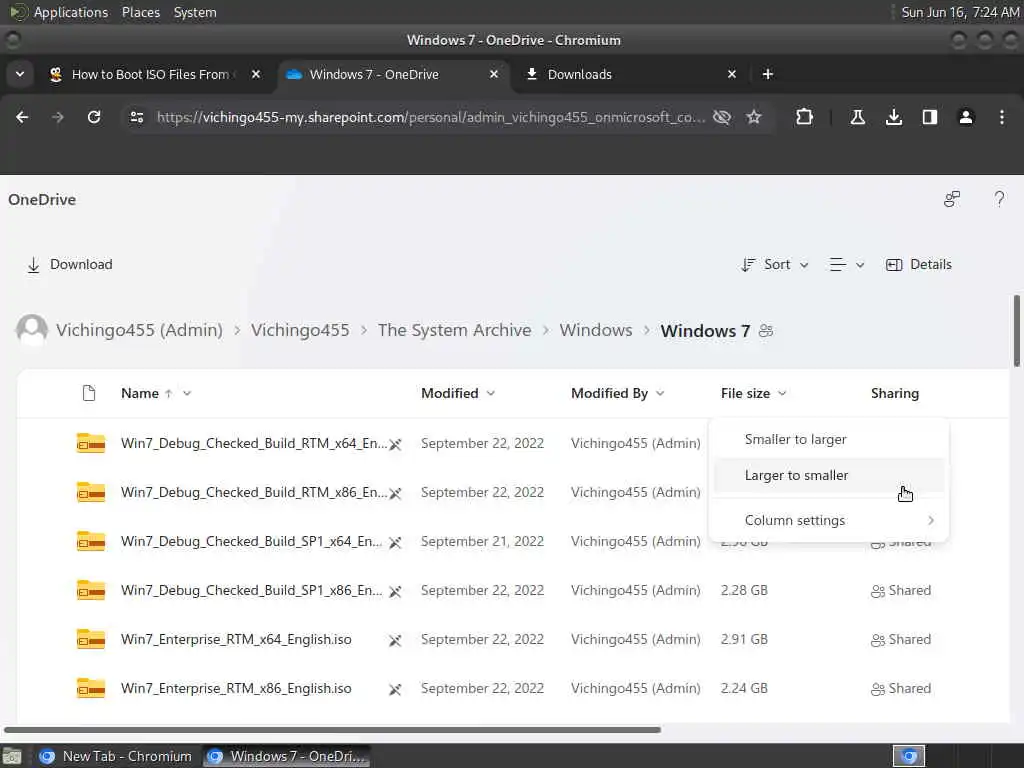
Task: Open the OneDrive help question mark
Action: [999, 199]
